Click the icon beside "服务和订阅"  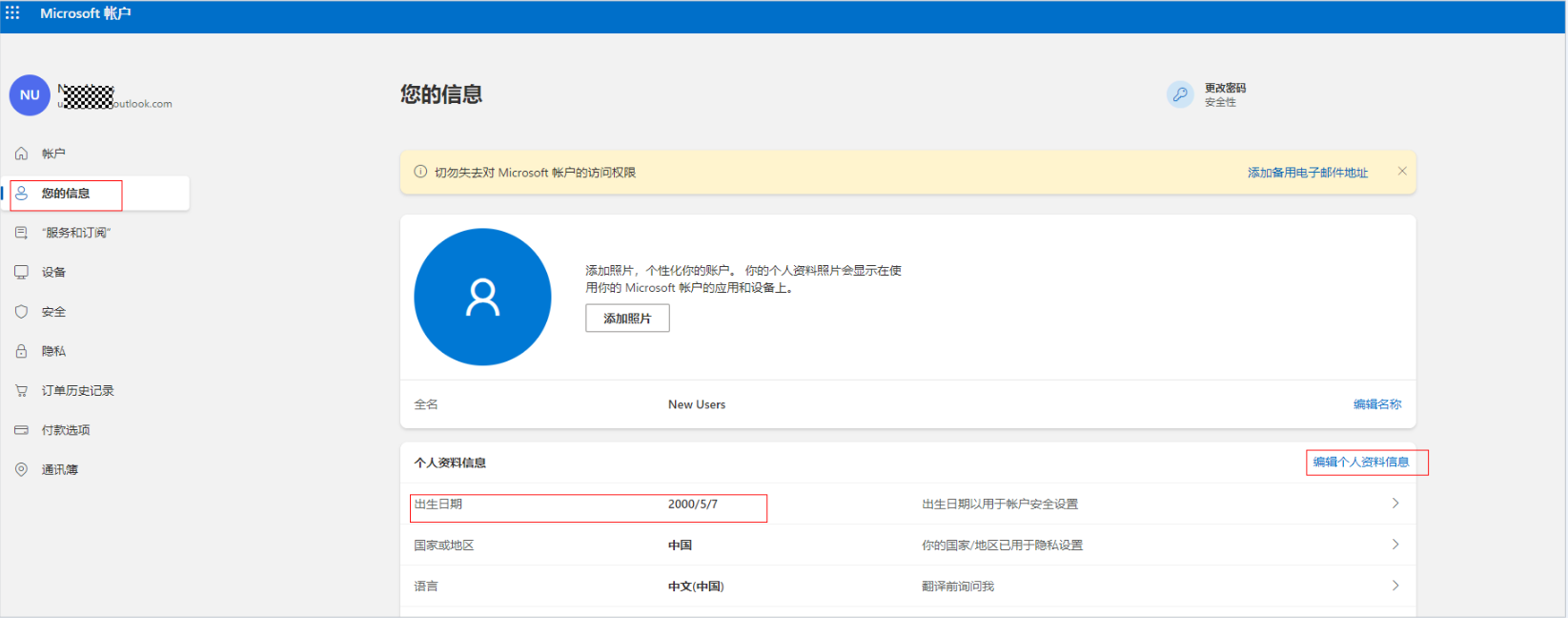[x=21, y=233]
